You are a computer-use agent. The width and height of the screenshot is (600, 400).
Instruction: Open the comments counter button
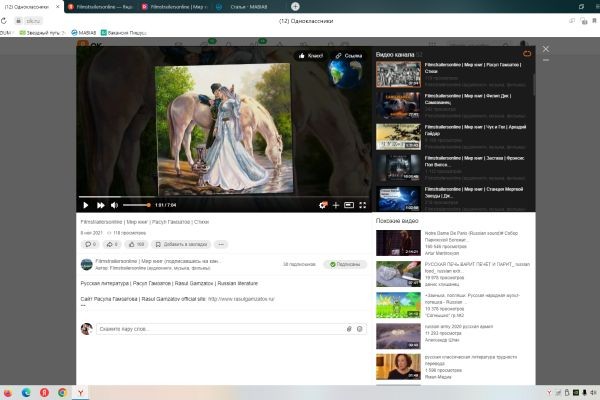90,244
